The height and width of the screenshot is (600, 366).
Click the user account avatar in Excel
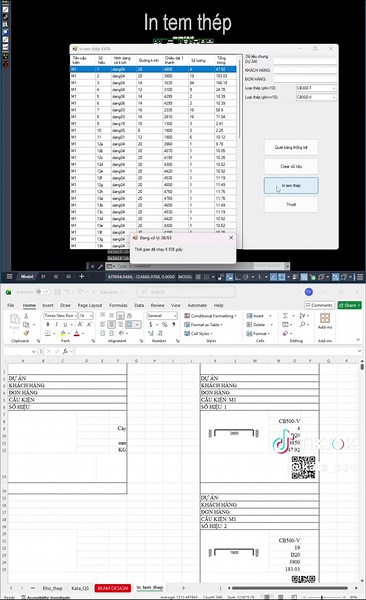(309, 292)
